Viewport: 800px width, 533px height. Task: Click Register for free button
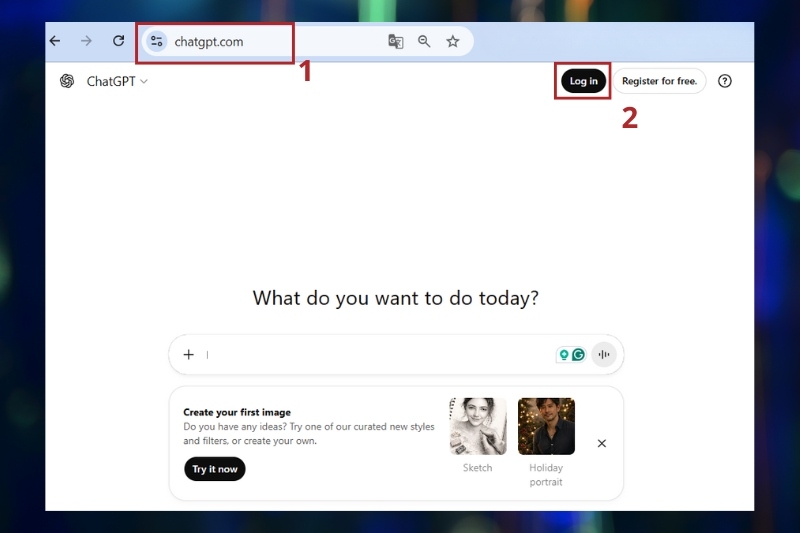[659, 81]
